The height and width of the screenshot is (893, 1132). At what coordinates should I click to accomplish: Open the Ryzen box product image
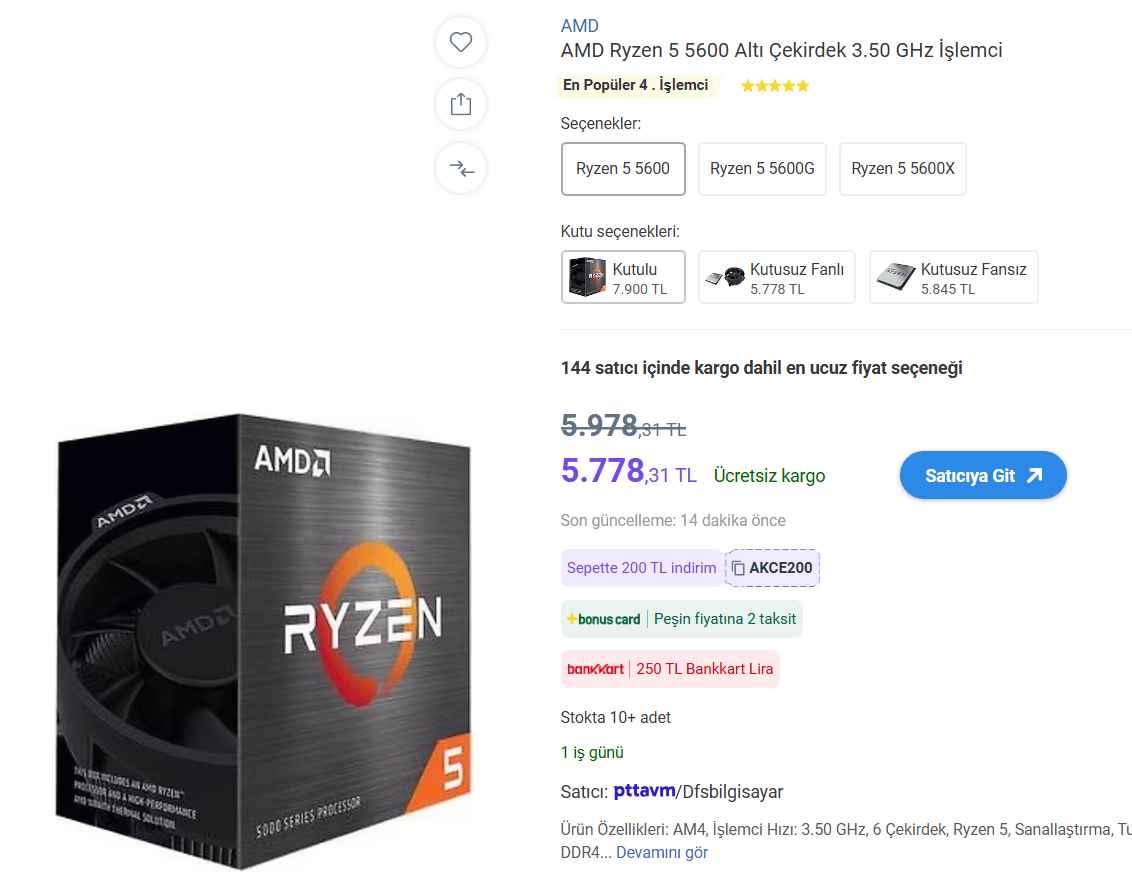264,641
